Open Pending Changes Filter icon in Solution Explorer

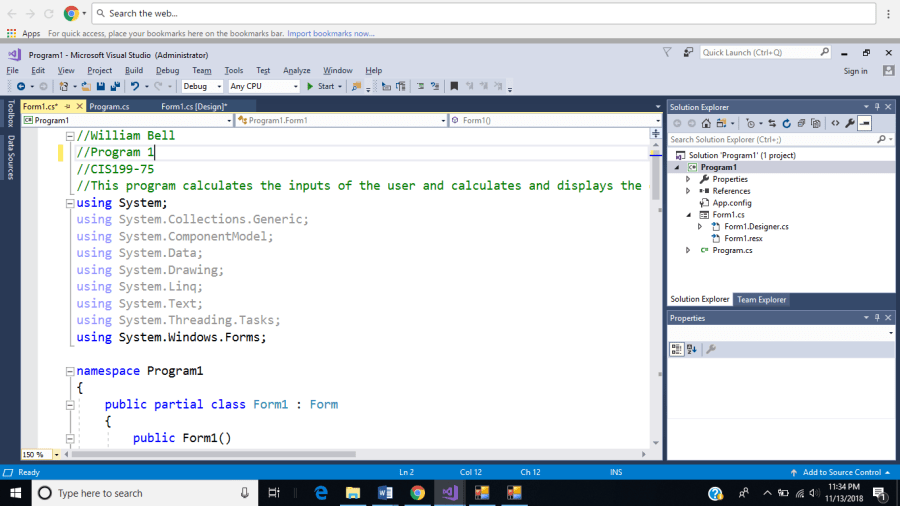(750, 123)
